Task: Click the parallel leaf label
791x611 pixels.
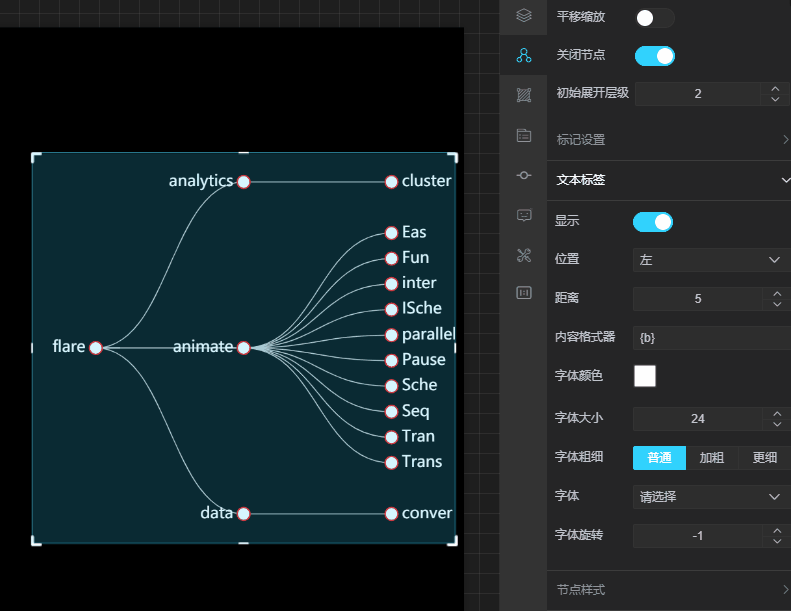Action: tap(428, 334)
